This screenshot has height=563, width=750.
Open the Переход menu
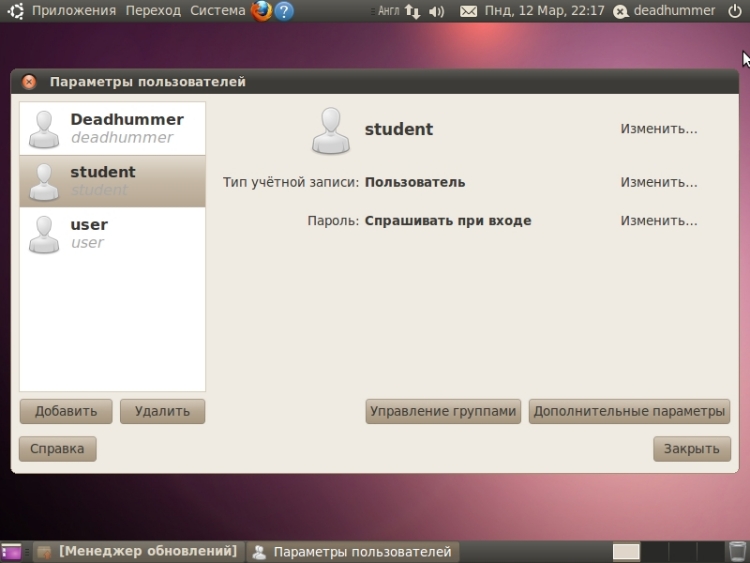click(x=153, y=11)
